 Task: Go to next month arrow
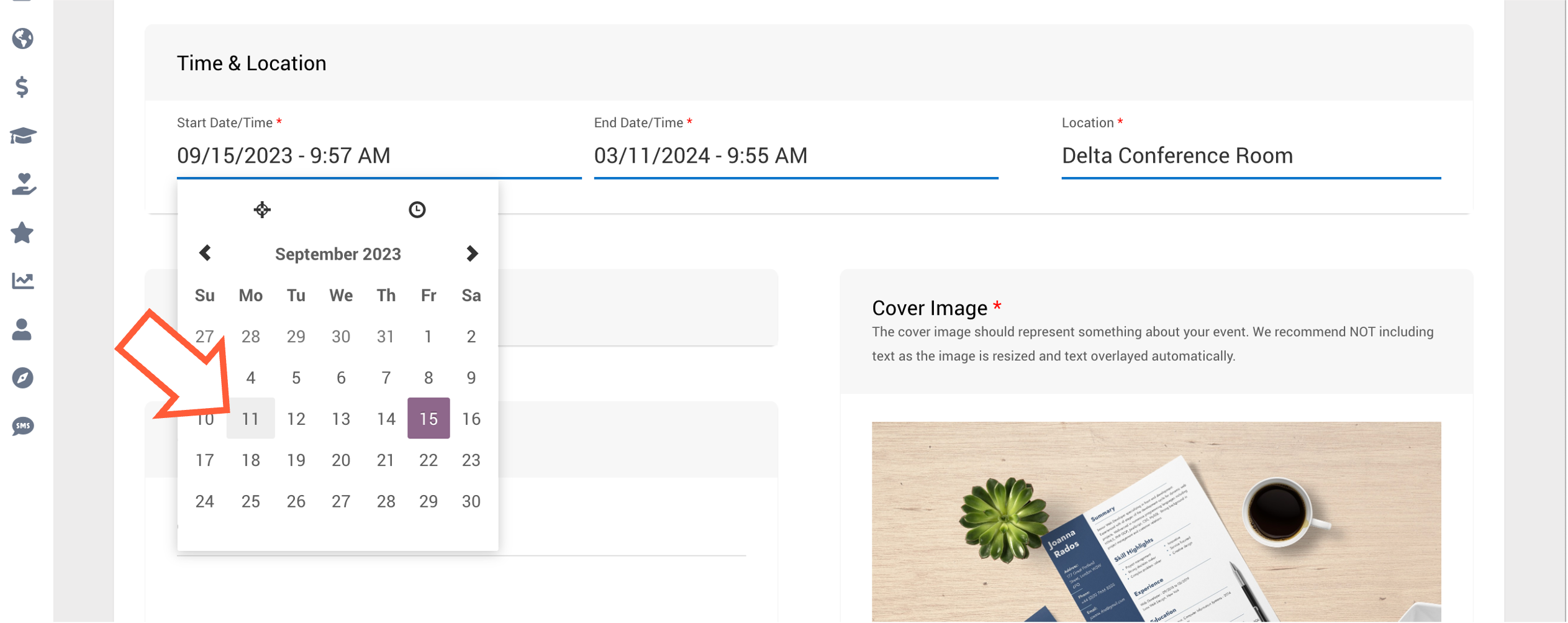(472, 253)
